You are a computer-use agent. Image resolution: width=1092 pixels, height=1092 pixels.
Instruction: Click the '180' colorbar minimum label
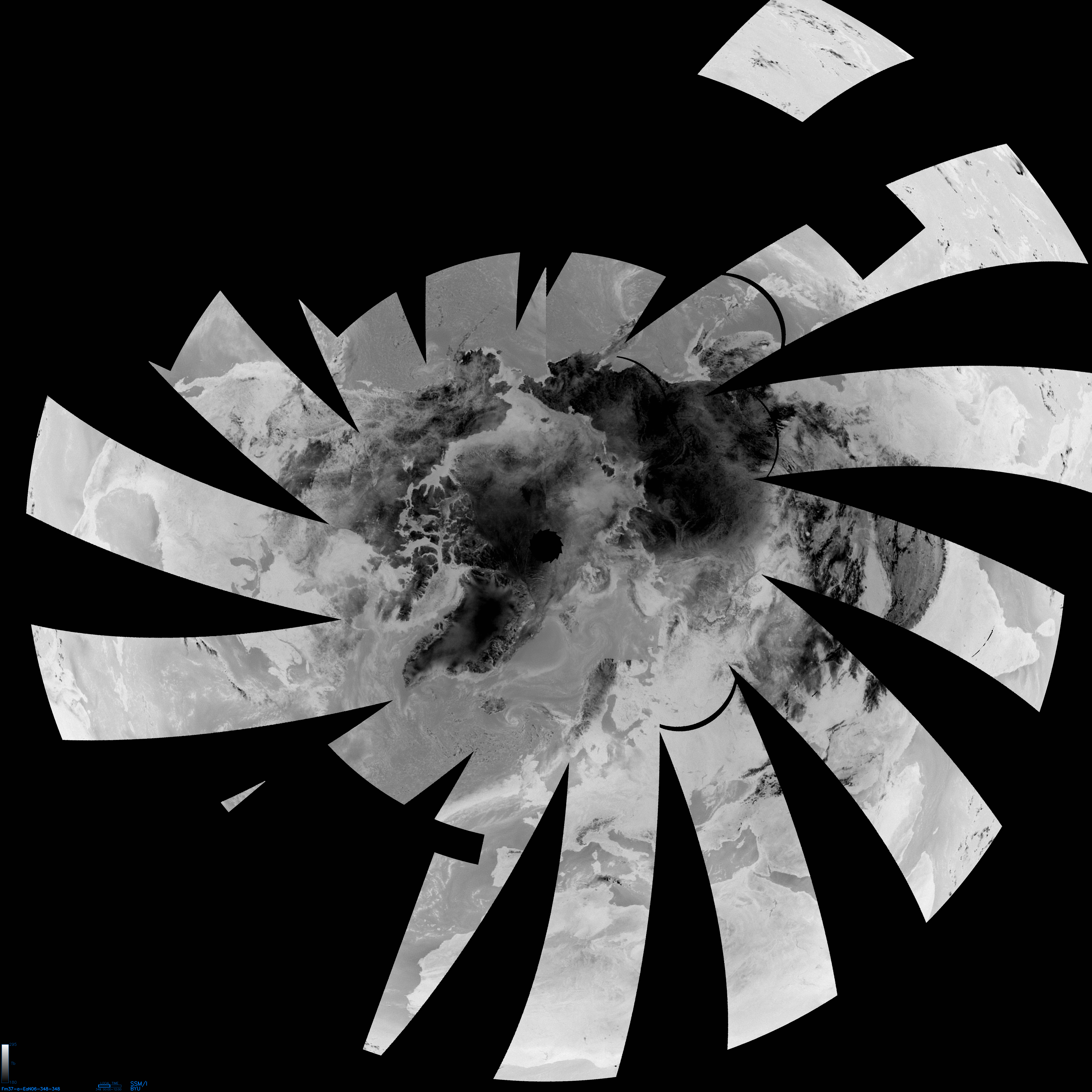point(13,1082)
